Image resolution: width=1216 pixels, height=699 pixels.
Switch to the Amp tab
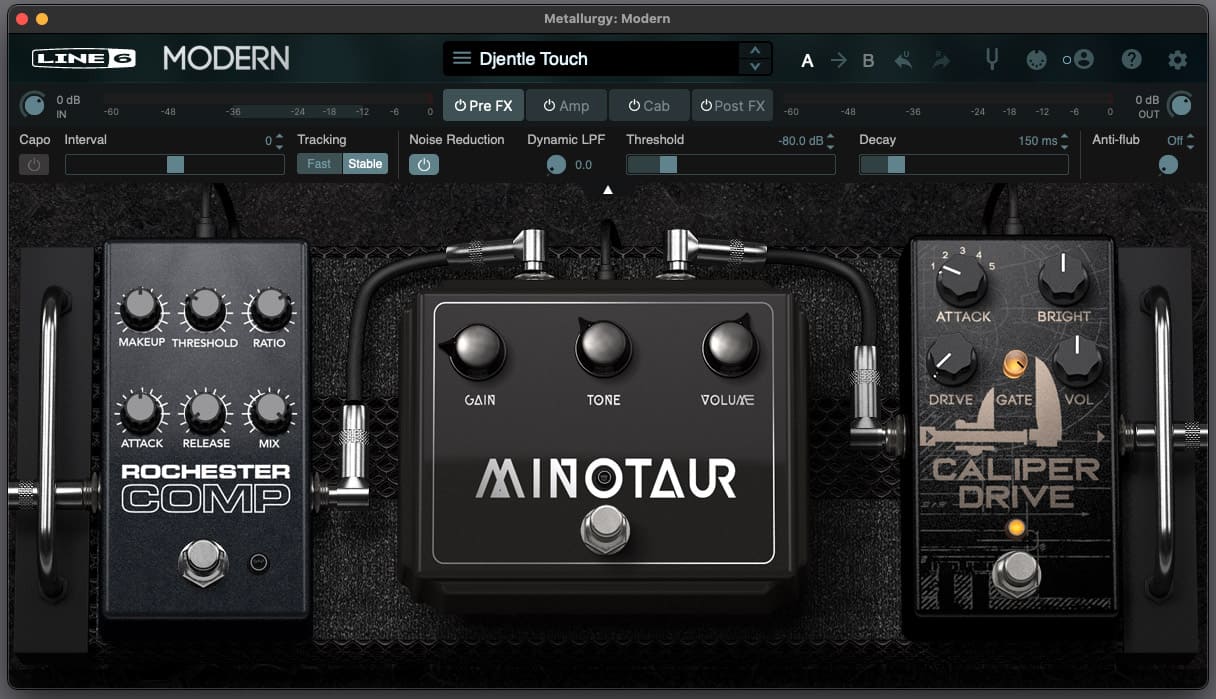pos(566,105)
